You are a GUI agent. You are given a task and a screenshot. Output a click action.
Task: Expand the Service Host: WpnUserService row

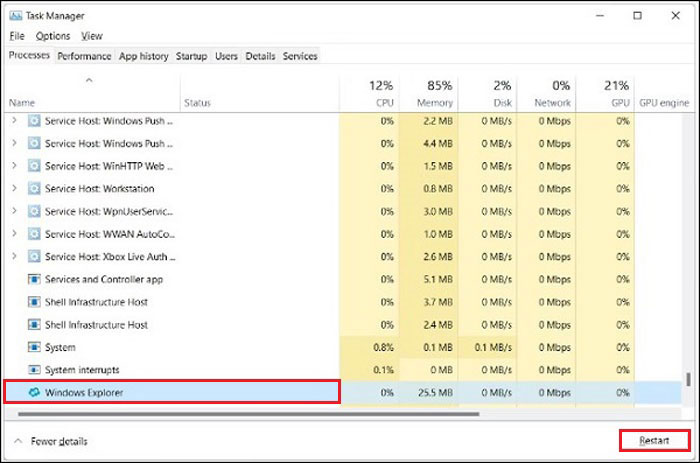coord(14,211)
